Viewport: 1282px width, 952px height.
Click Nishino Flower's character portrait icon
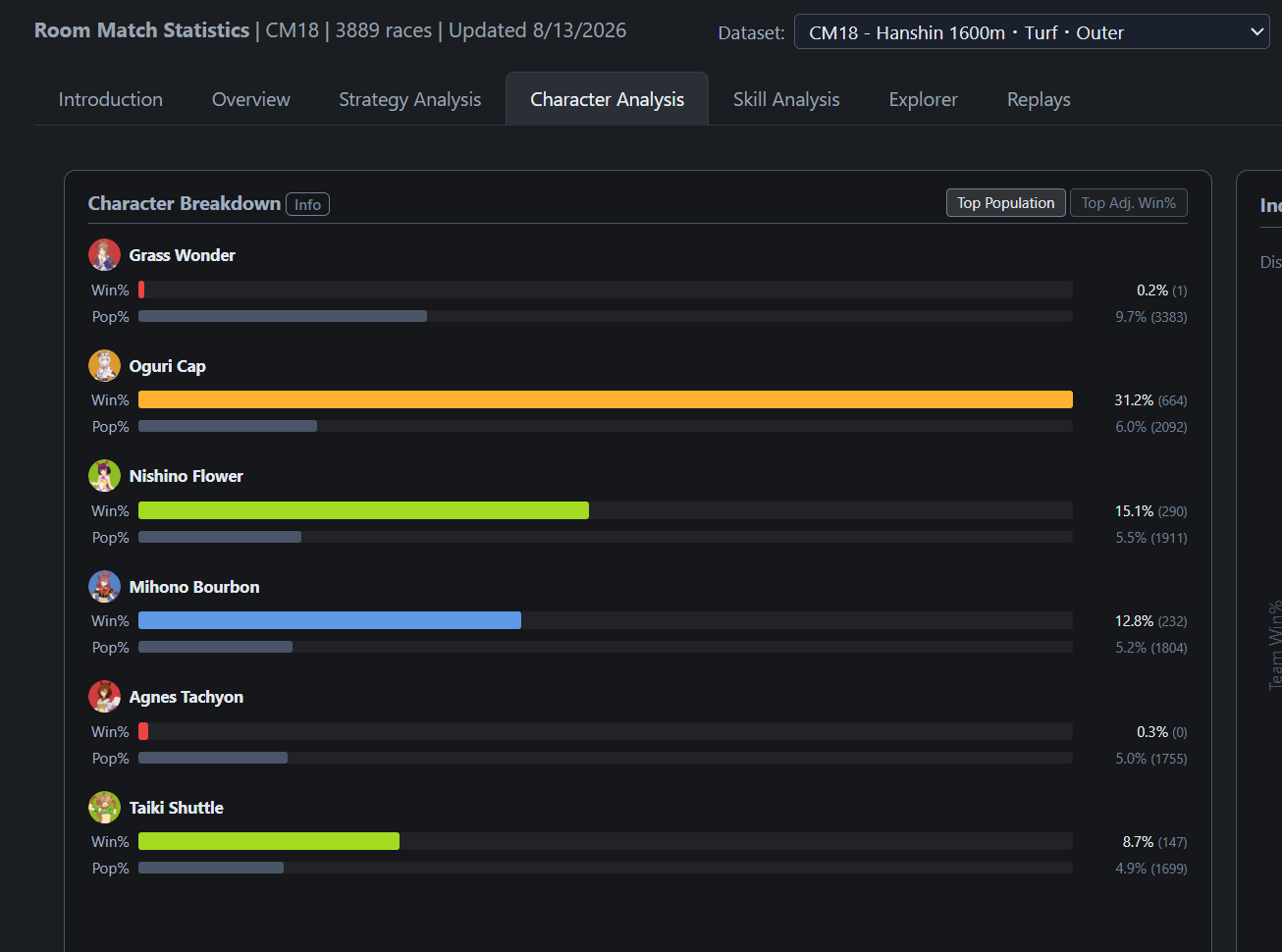pyautogui.click(x=104, y=476)
